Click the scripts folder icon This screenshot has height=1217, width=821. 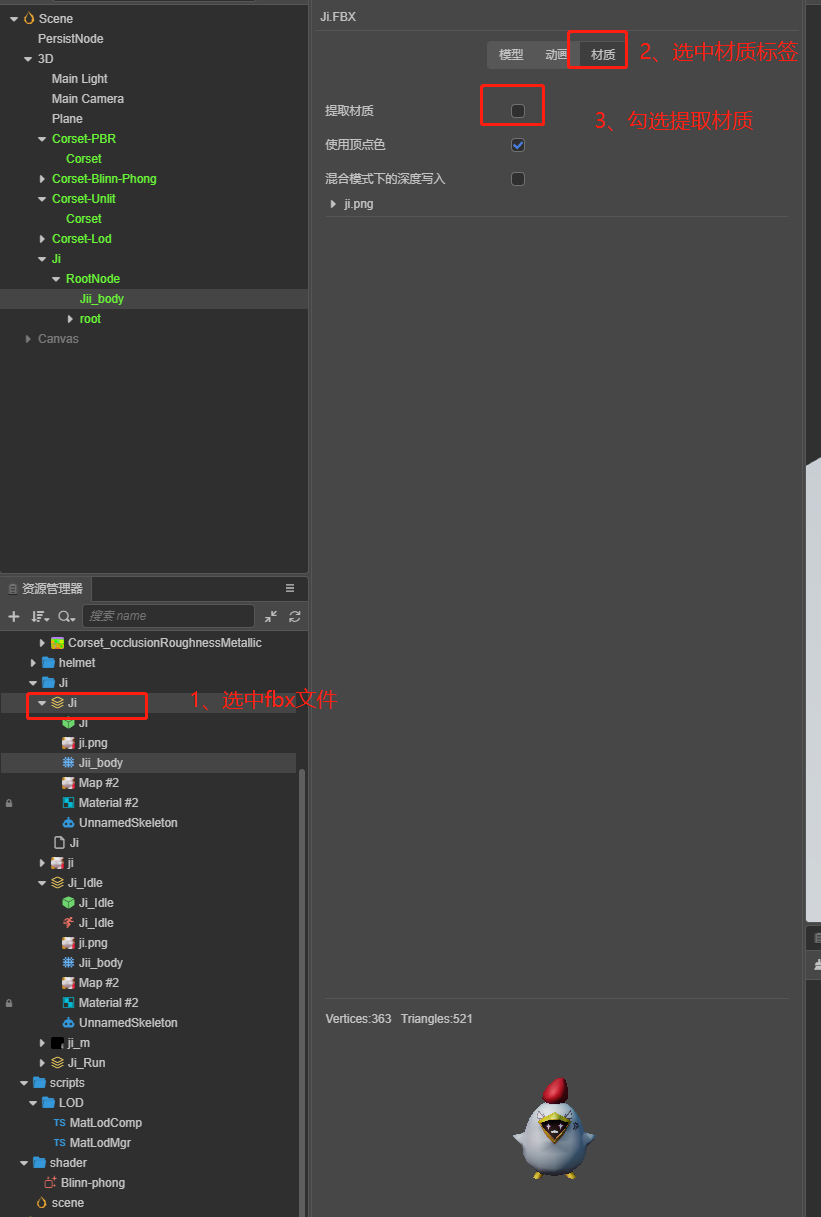(39, 1082)
